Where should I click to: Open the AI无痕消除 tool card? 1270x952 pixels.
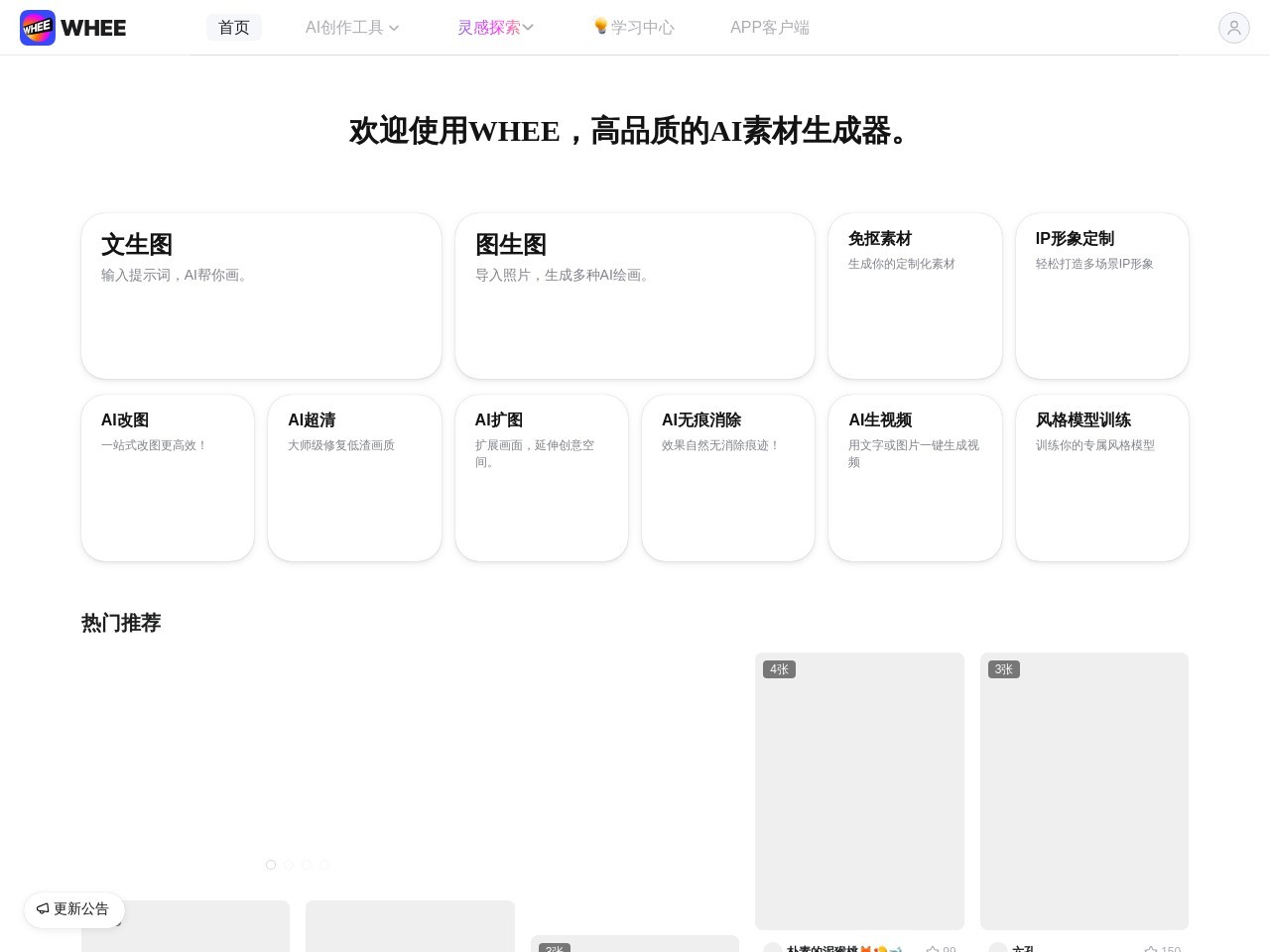[x=728, y=478]
